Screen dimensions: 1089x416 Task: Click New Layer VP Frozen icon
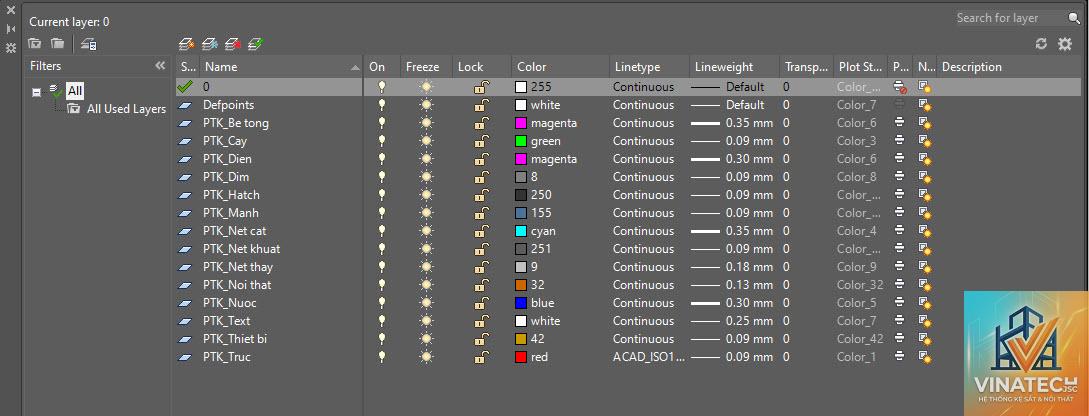(210, 44)
